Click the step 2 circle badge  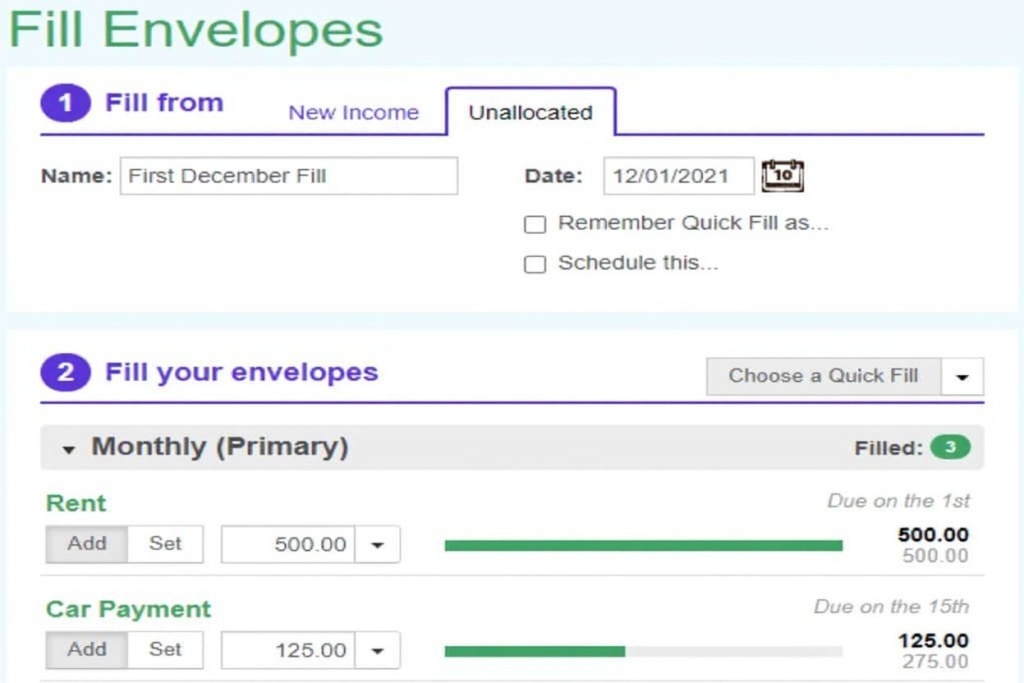point(65,373)
